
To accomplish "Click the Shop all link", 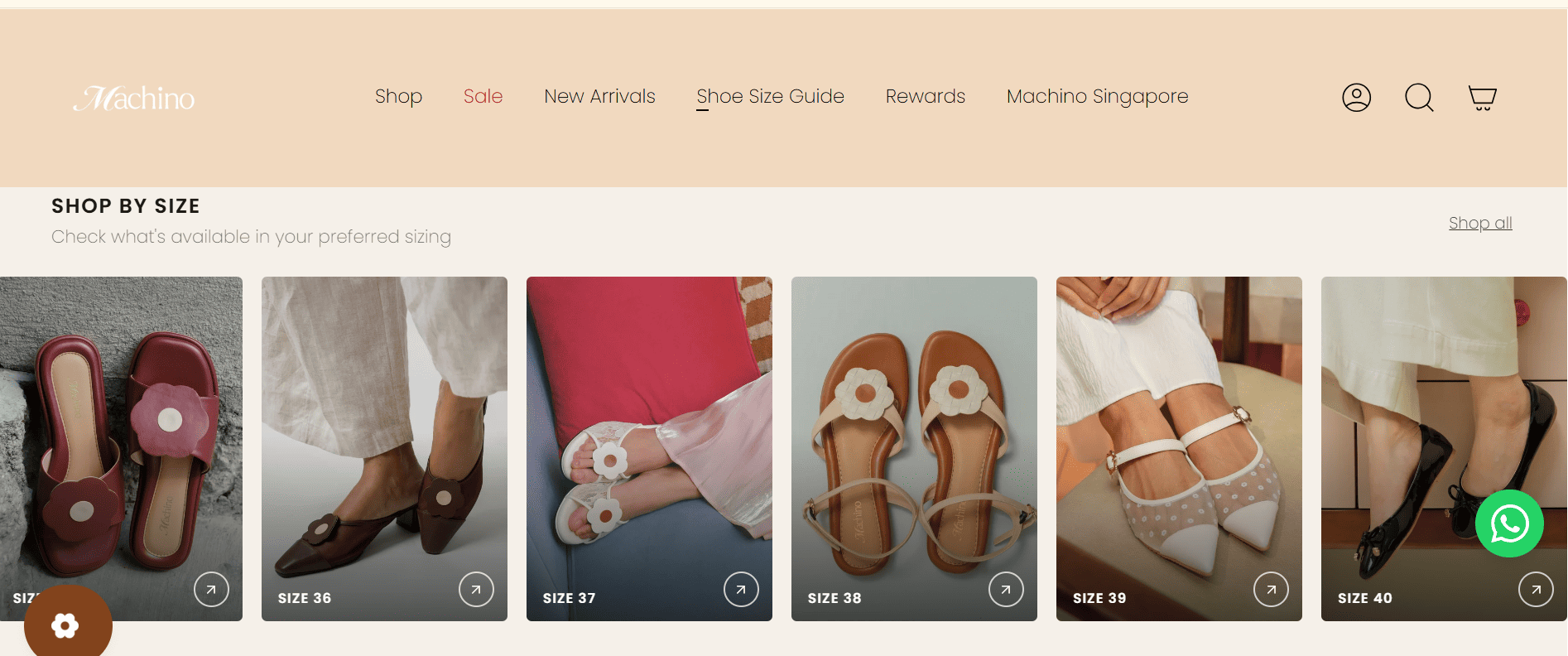I will point(1480,223).
